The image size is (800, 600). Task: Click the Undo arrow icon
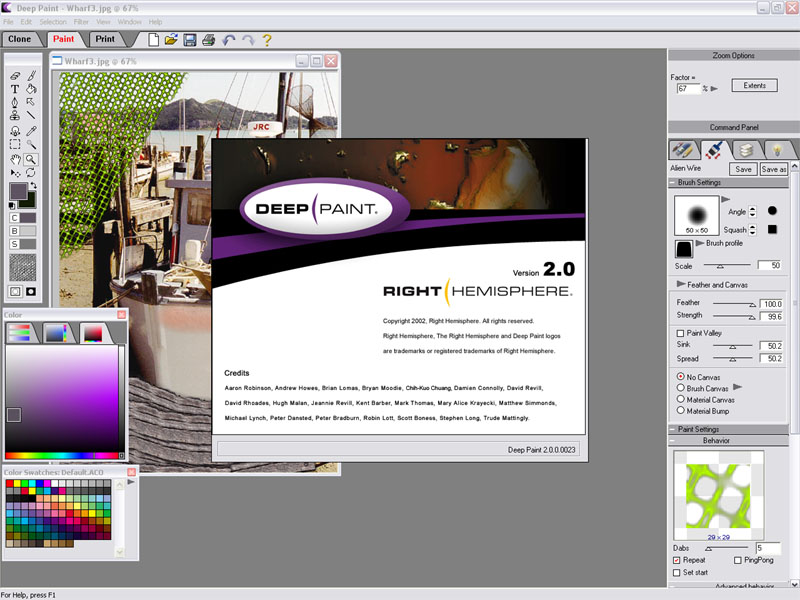pyautogui.click(x=229, y=40)
